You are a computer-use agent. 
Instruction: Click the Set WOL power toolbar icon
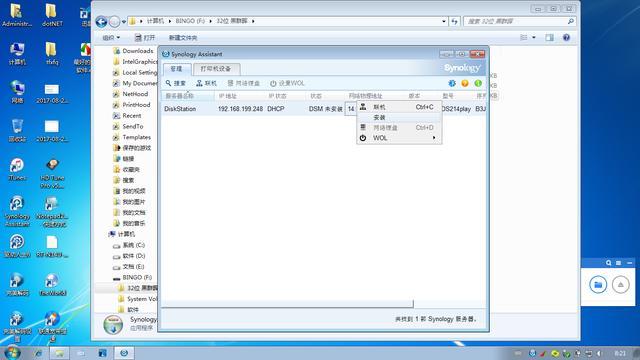pos(273,83)
